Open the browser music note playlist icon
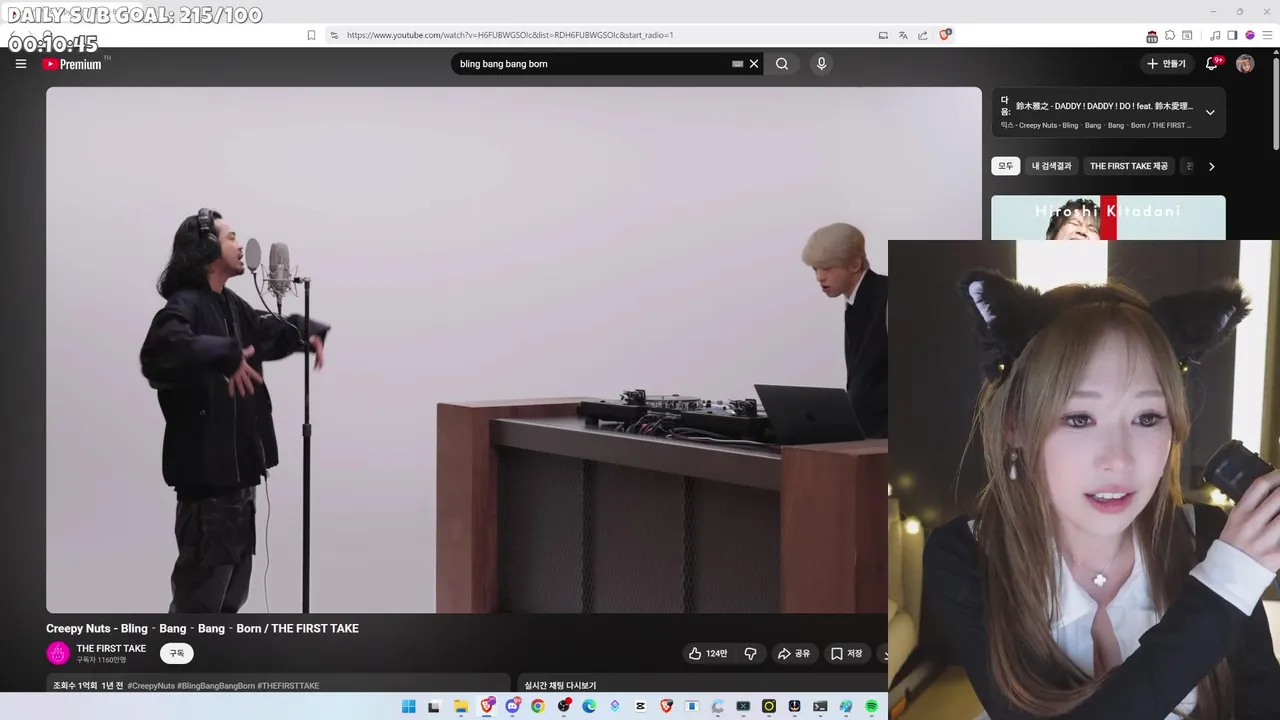The image size is (1280, 720). (x=1215, y=35)
